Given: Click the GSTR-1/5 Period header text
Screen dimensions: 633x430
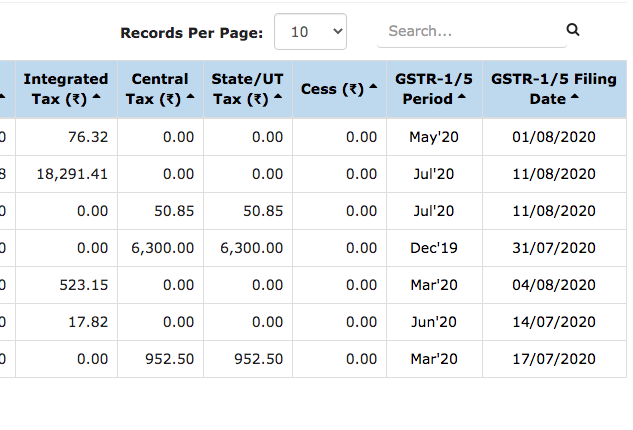Looking at the screenshot, I should (x=434, y=89).
